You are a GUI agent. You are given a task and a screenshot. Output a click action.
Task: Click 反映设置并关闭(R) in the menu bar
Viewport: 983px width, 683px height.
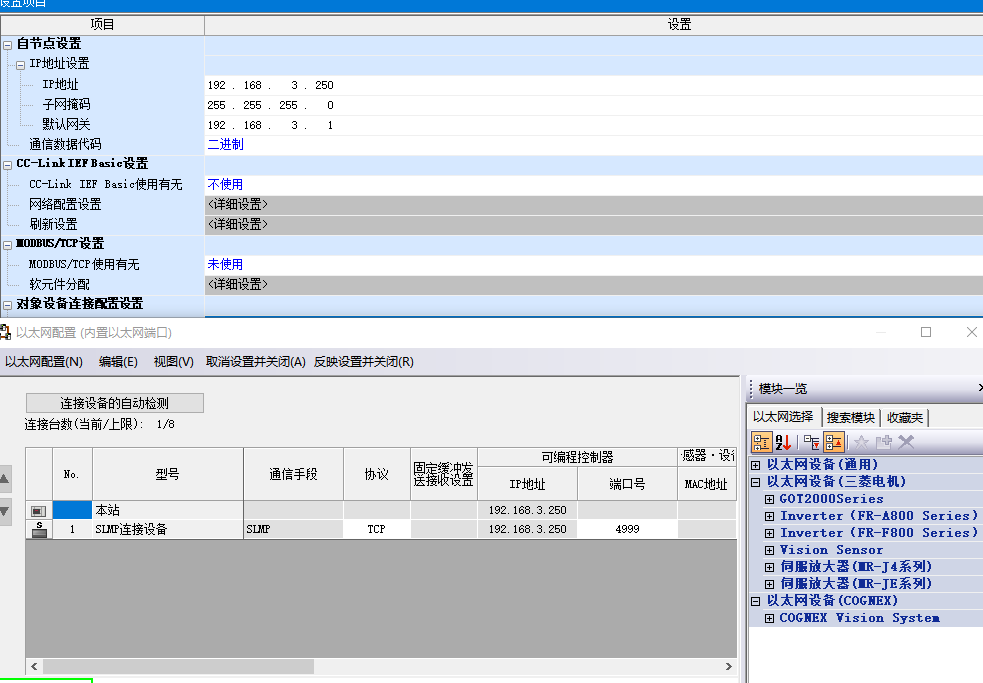pyautogui.click(x=363, y=362)
